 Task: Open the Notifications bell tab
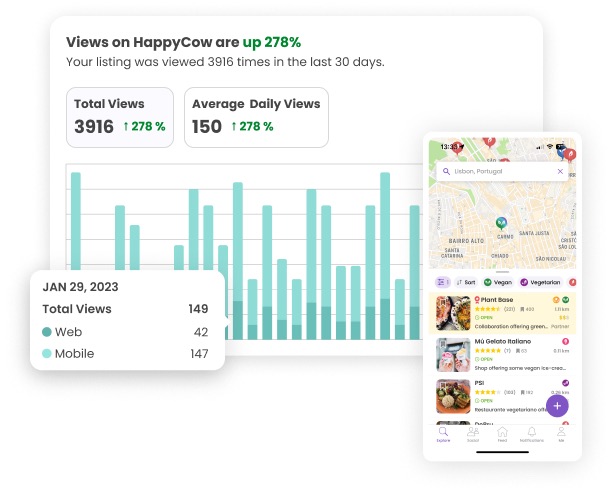pos(532,434)
